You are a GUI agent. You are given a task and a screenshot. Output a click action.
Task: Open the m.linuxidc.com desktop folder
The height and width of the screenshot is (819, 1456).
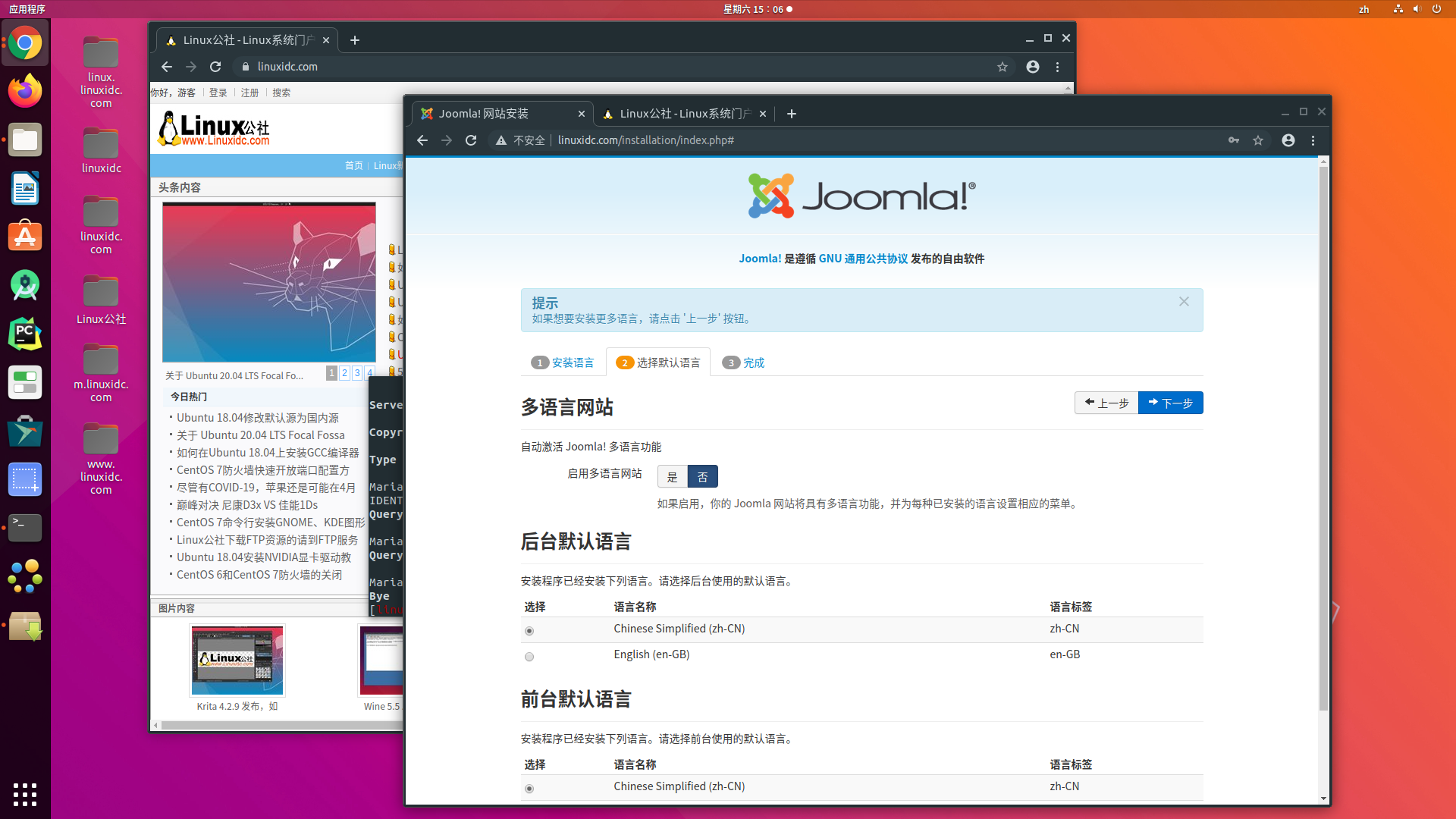pos(101,373)
